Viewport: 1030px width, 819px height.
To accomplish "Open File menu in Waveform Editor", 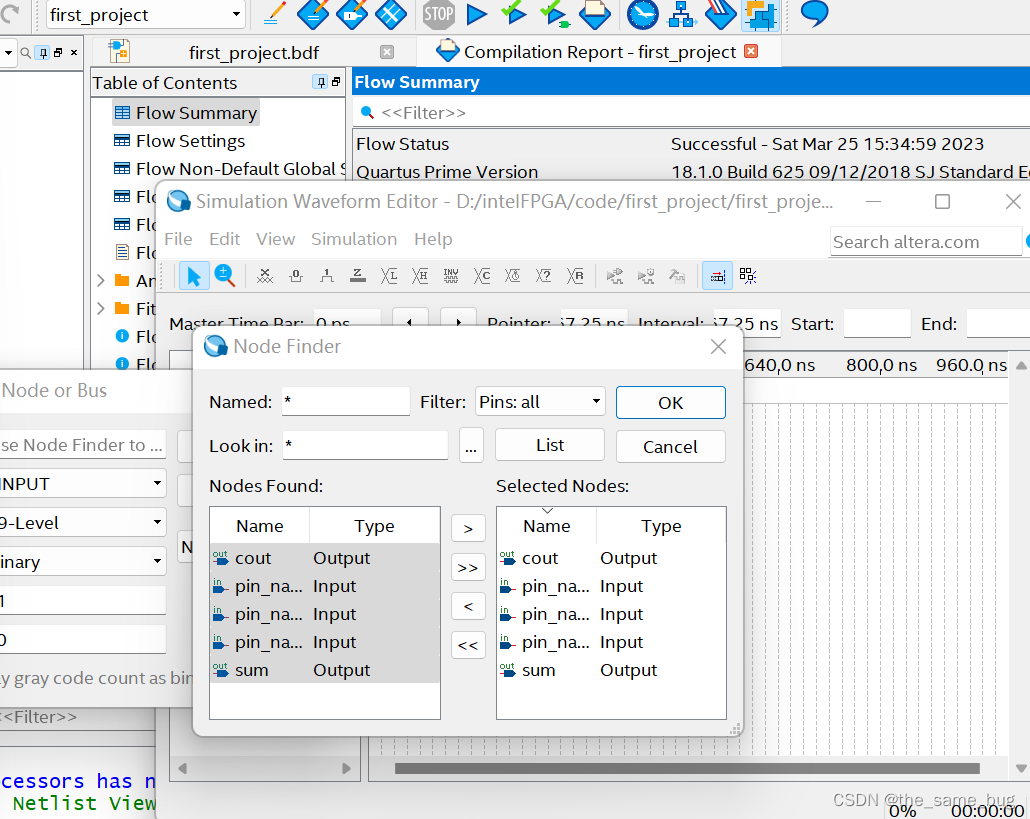I will click(178, 239).
